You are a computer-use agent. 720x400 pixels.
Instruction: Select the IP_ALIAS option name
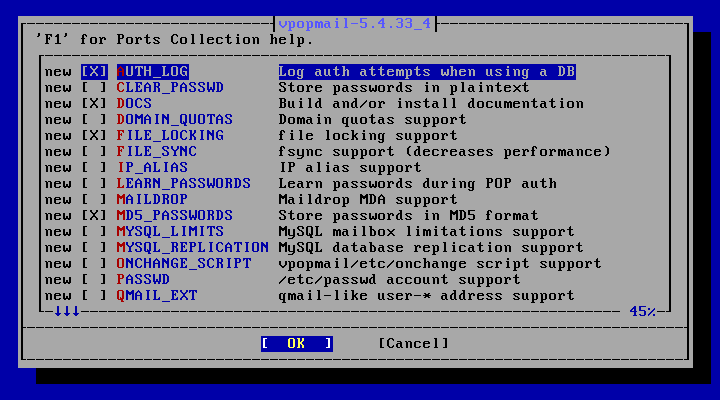[152, 168]
